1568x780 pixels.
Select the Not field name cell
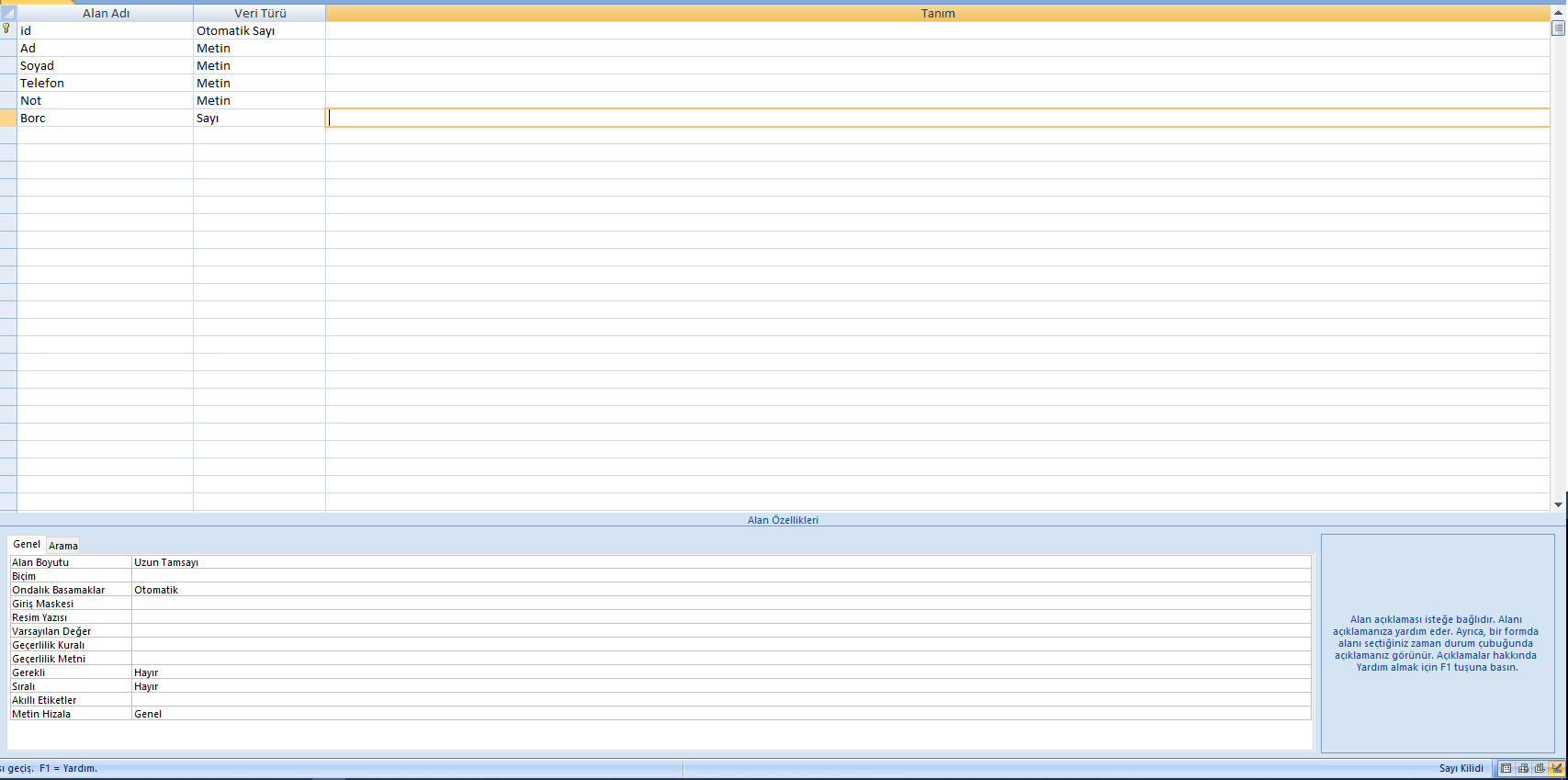click(105, 100)
